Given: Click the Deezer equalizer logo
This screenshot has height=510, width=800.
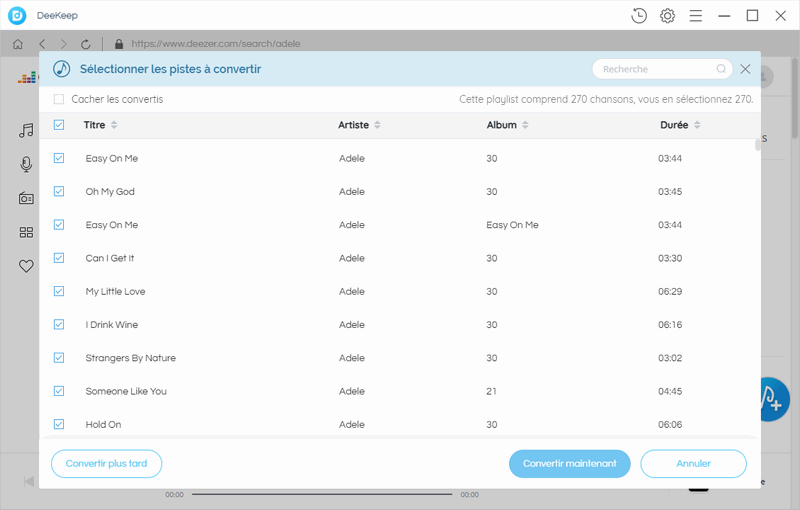Looking at the screenshot, I should (x=27, y=78).
